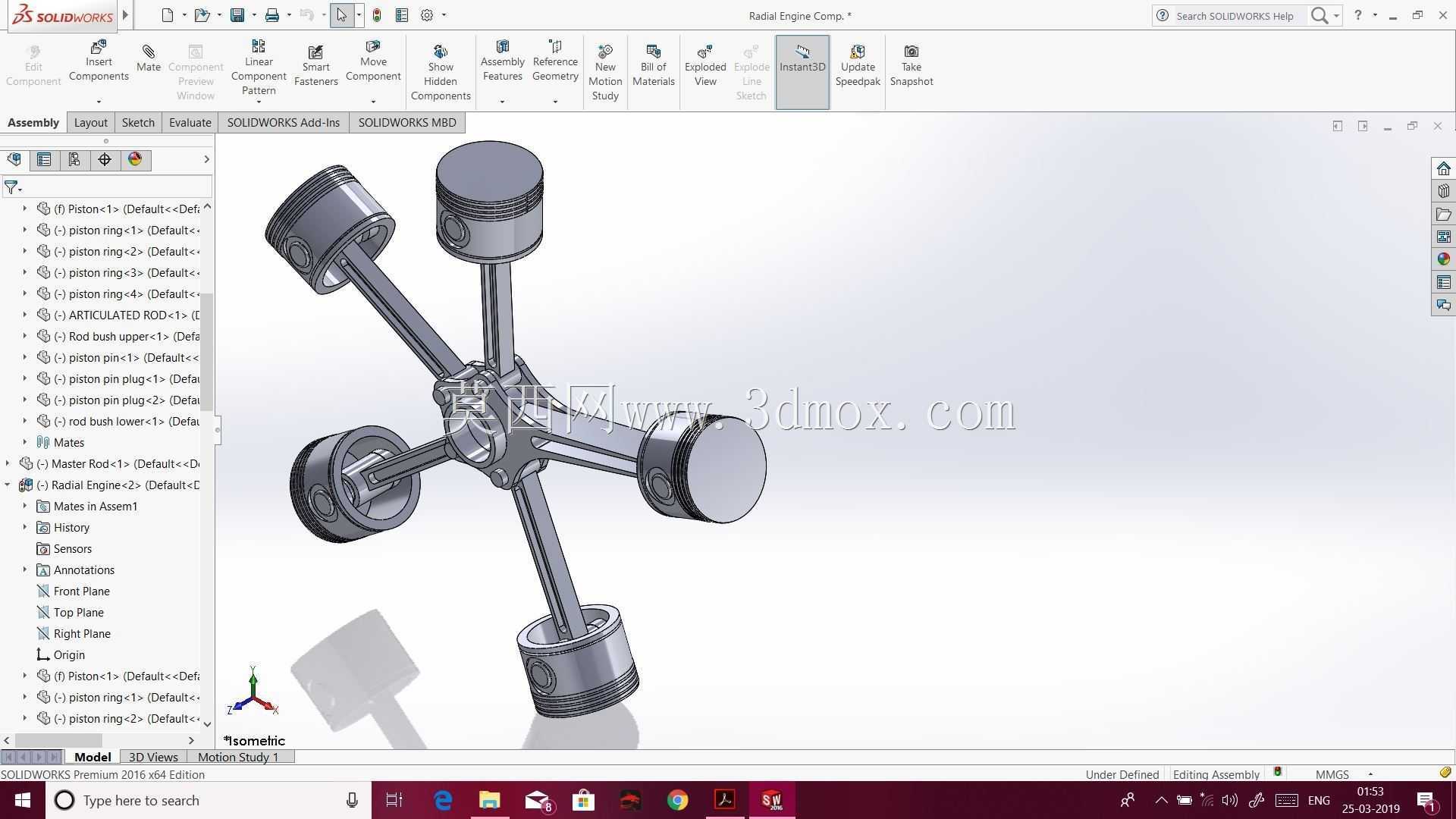Expand the ARTICULATED ROD<1> tree node

click(24, 315)
